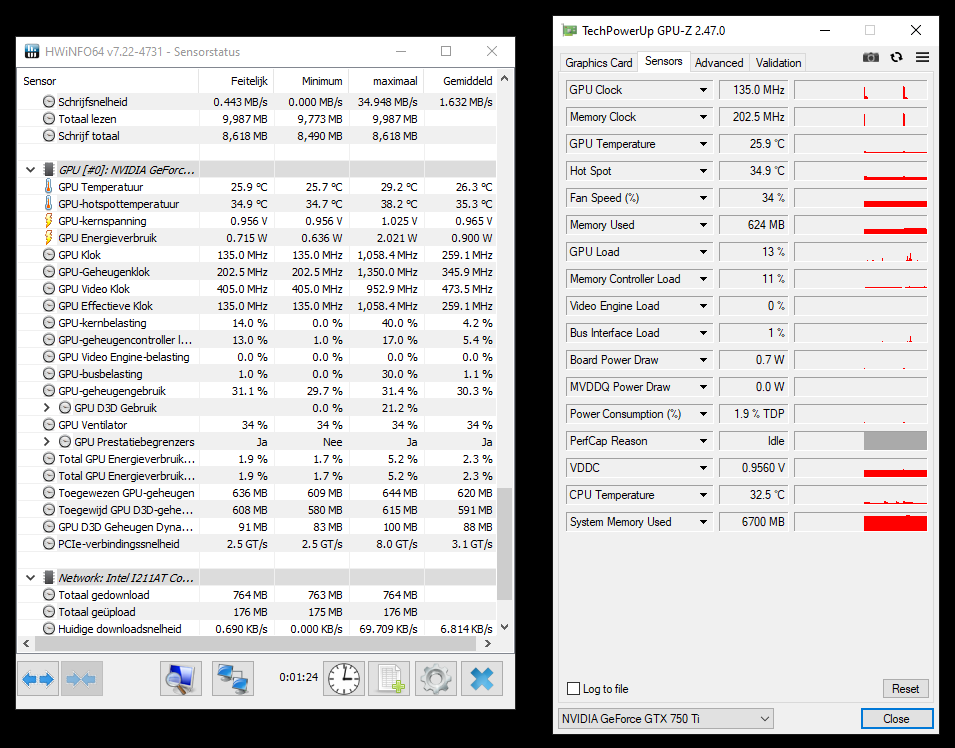The image size is (955, 748).
Task: Open the Memory Clock sensor dropdown
Action: point(703,117)
